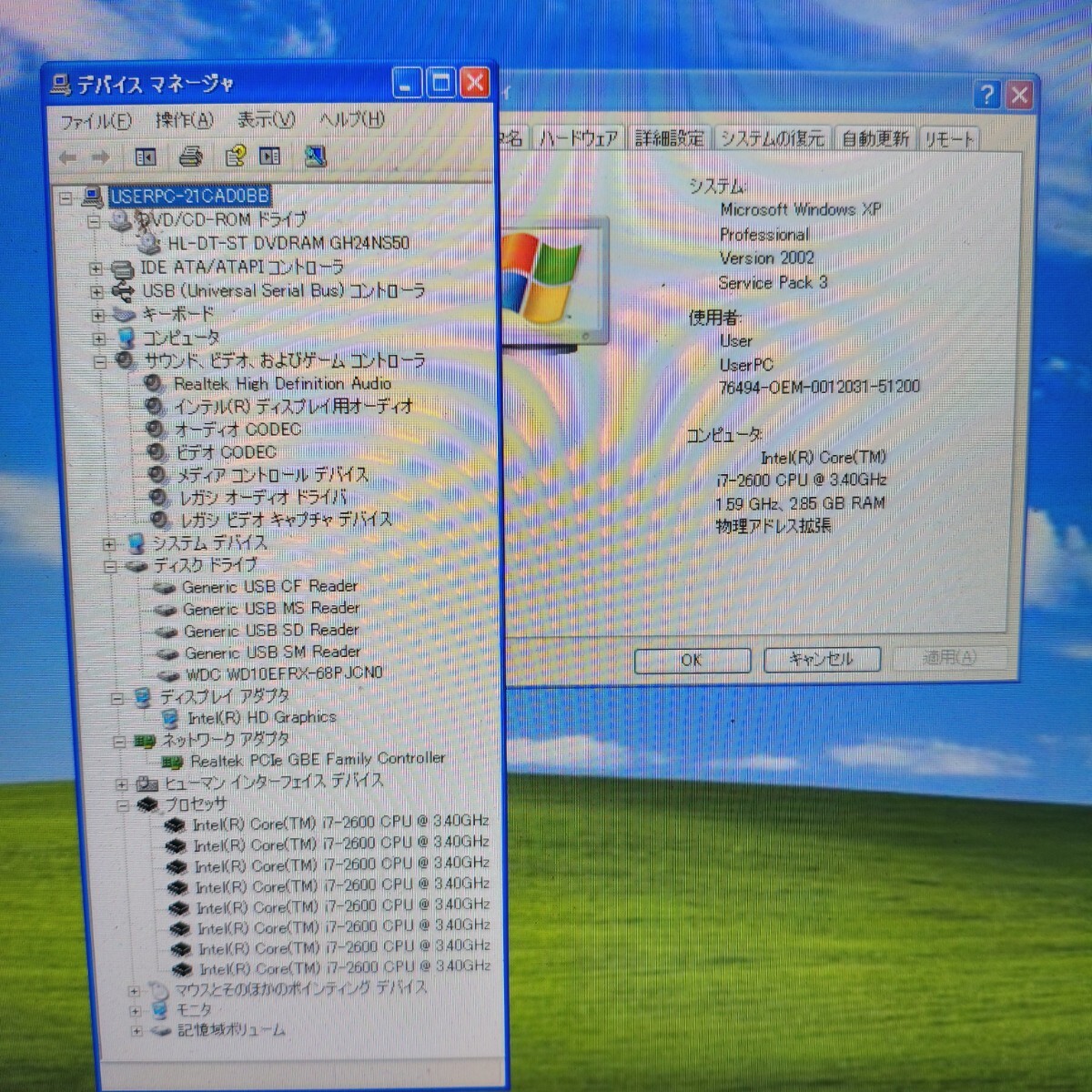This screenshot has width=1092, height=1092.
Task: Select Generic USB MS Reader disk
Action: (x=271, y=609)
